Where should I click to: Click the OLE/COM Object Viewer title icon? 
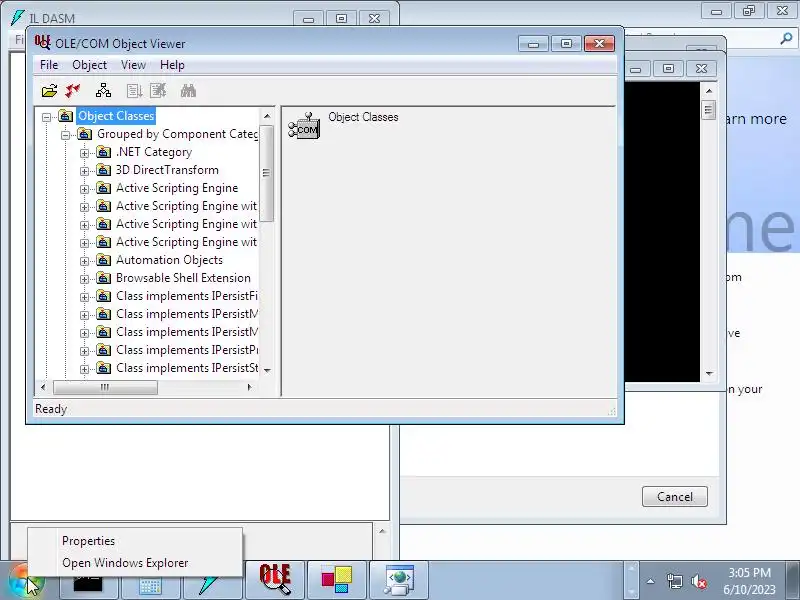[x=42, y=43]
